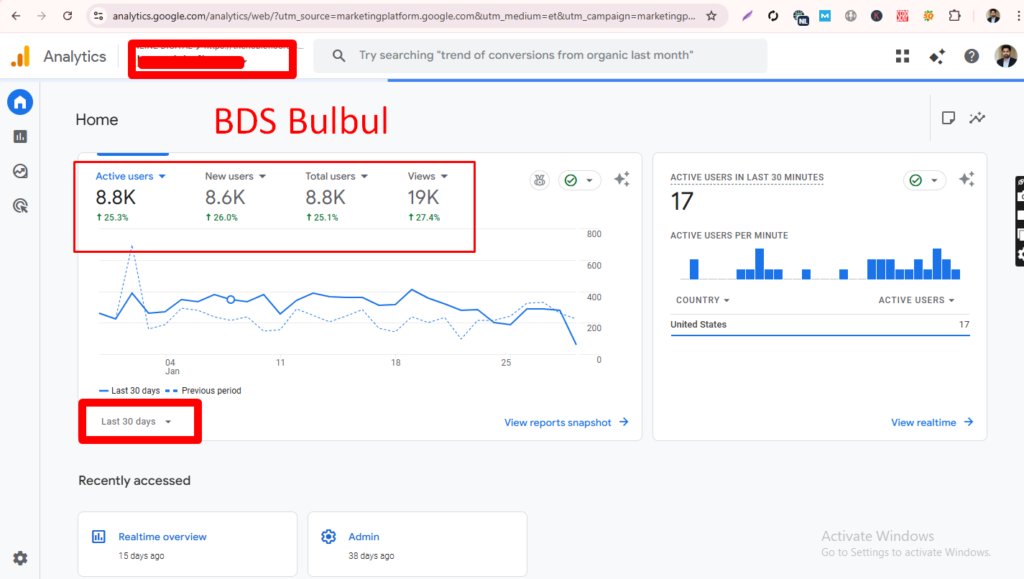Viewport: 1024px width, 579px height.
Task: Open the Insights sparkle icon on users card
Action: click(x=622, y=179)
